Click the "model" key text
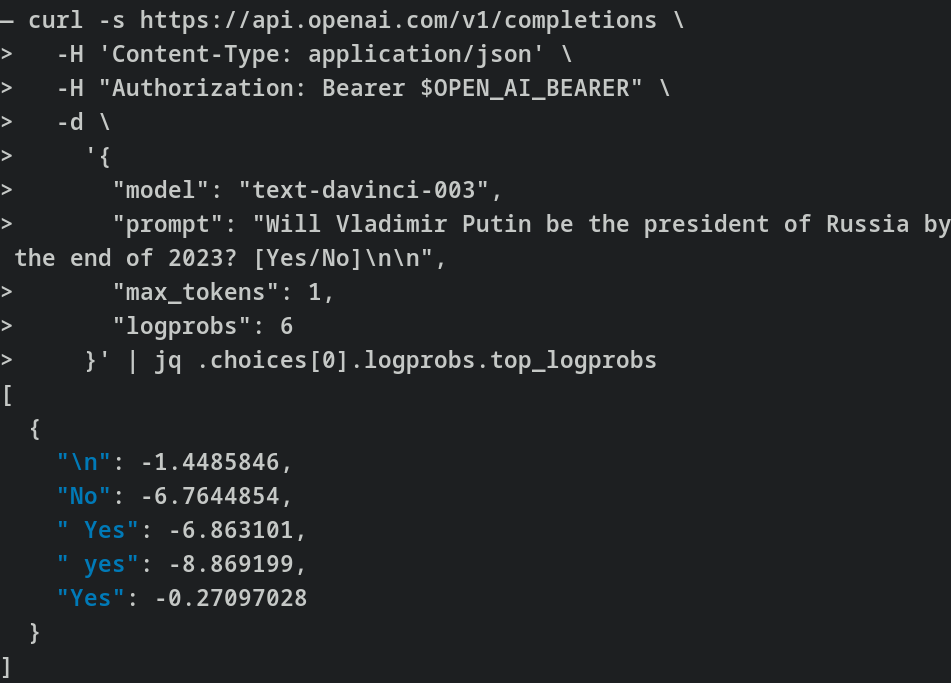Viewport: 951px width, 683px height. pyautogui.click(x=161, y=190)
